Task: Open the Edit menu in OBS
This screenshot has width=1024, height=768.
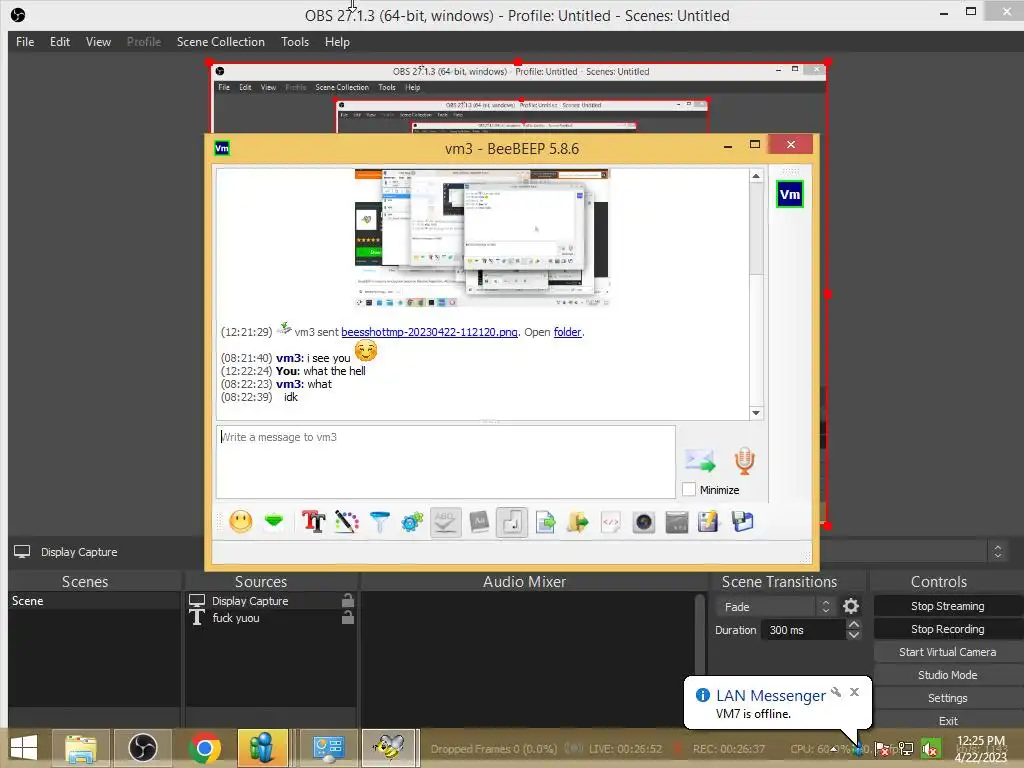Action: (59, 42)
